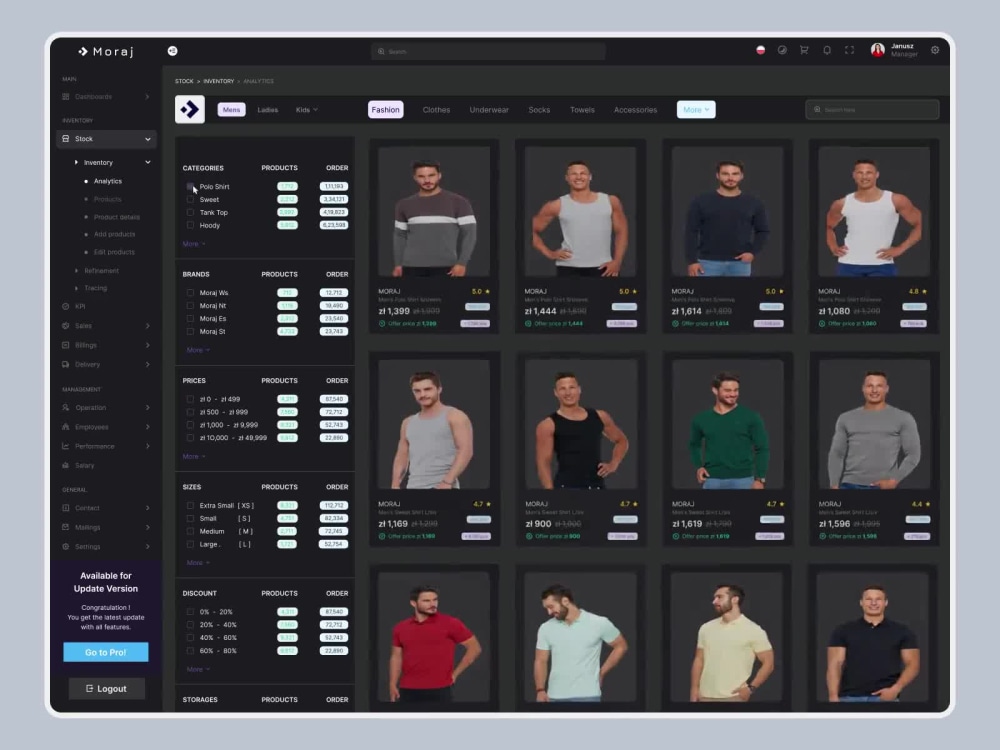The width and height of the screenshot is (1000, 750).
Task: Click the Operation sidebar icon
Action: pos(66,408)
